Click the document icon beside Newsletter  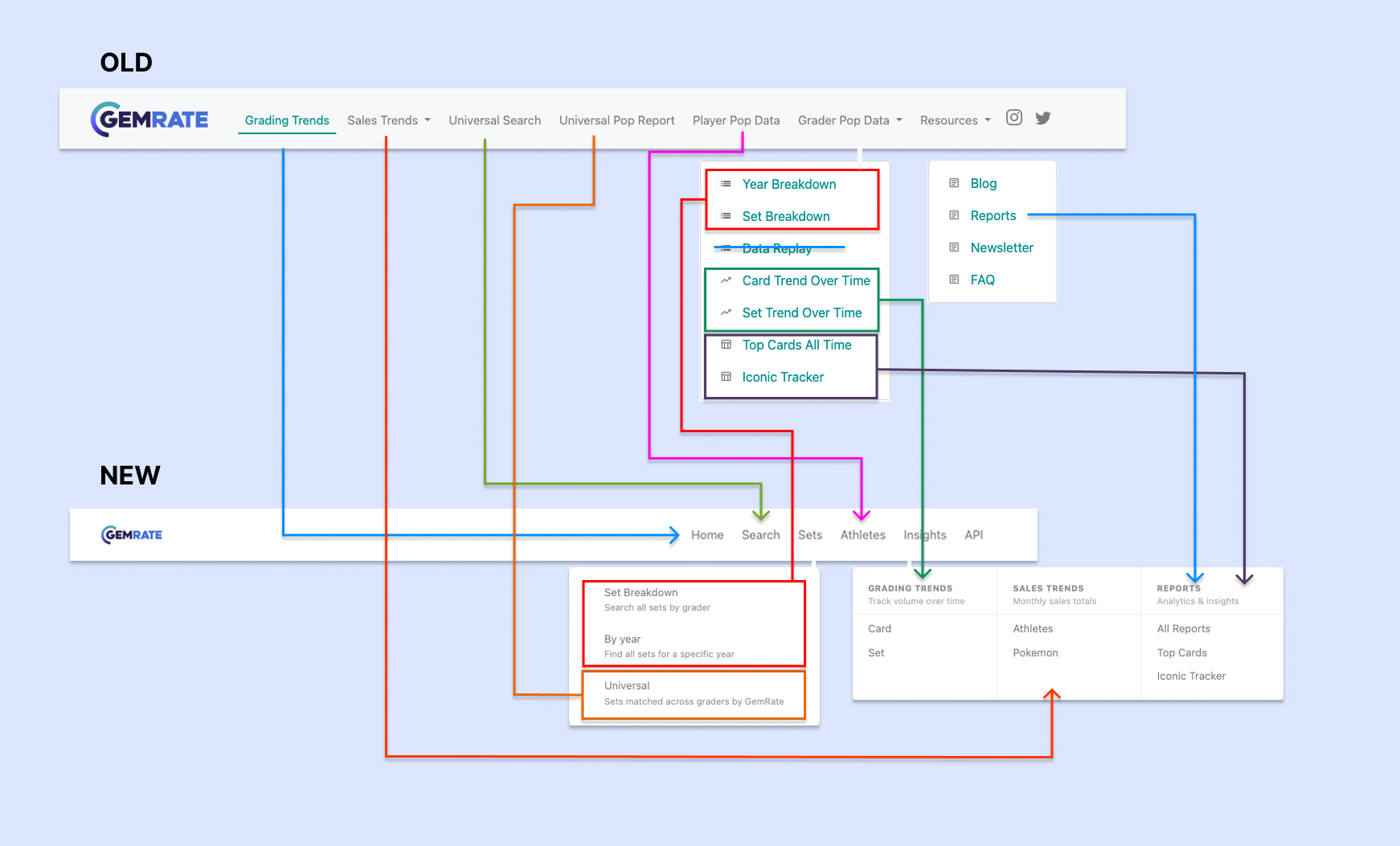point(954,247)
